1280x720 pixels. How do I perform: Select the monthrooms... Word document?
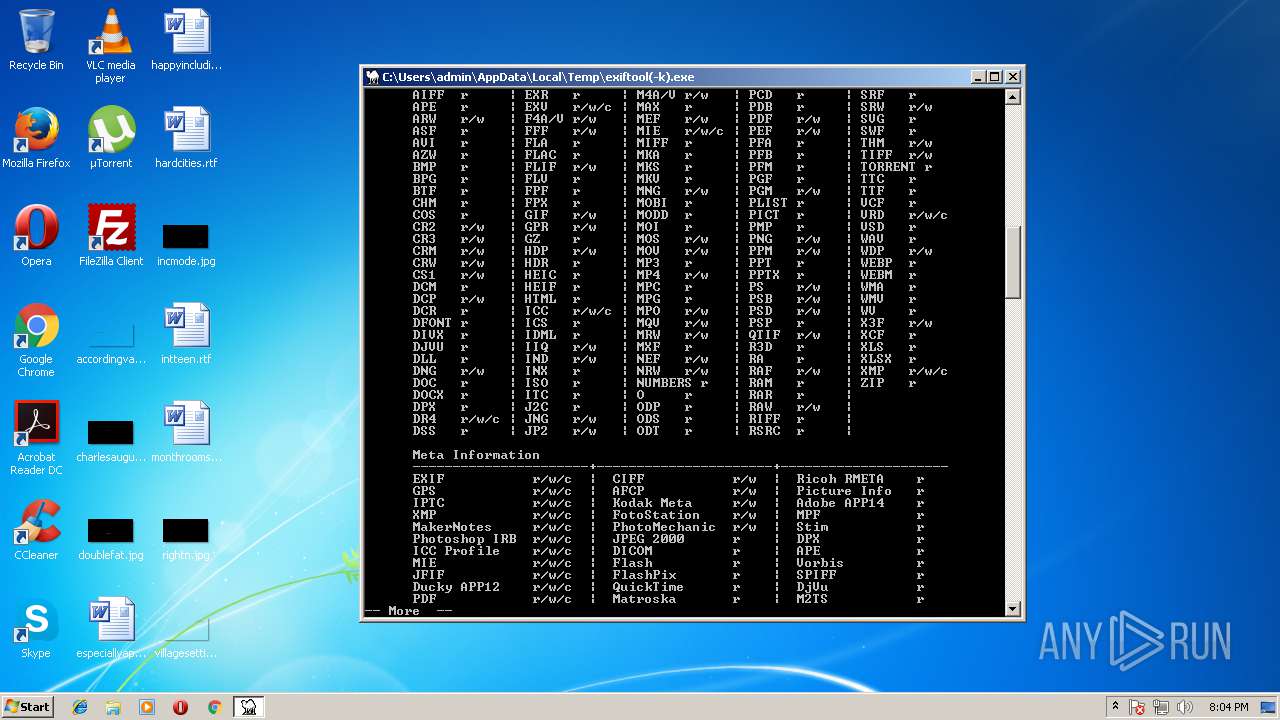point(186,432)
